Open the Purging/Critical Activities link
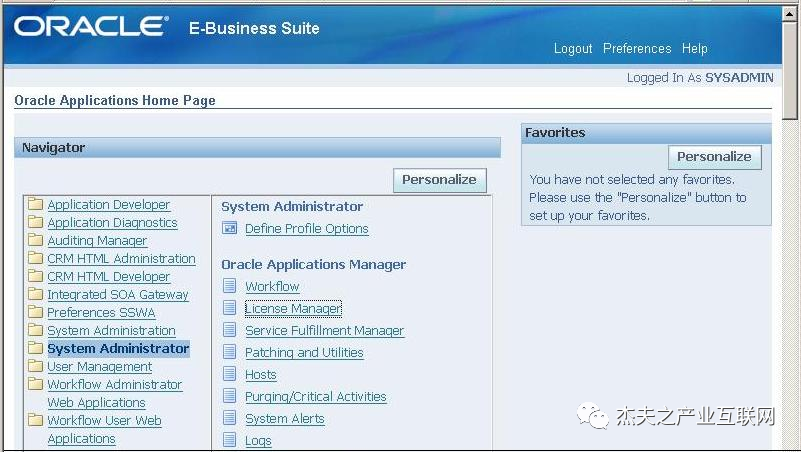This screenshot has width=801, height=452. 316,396
